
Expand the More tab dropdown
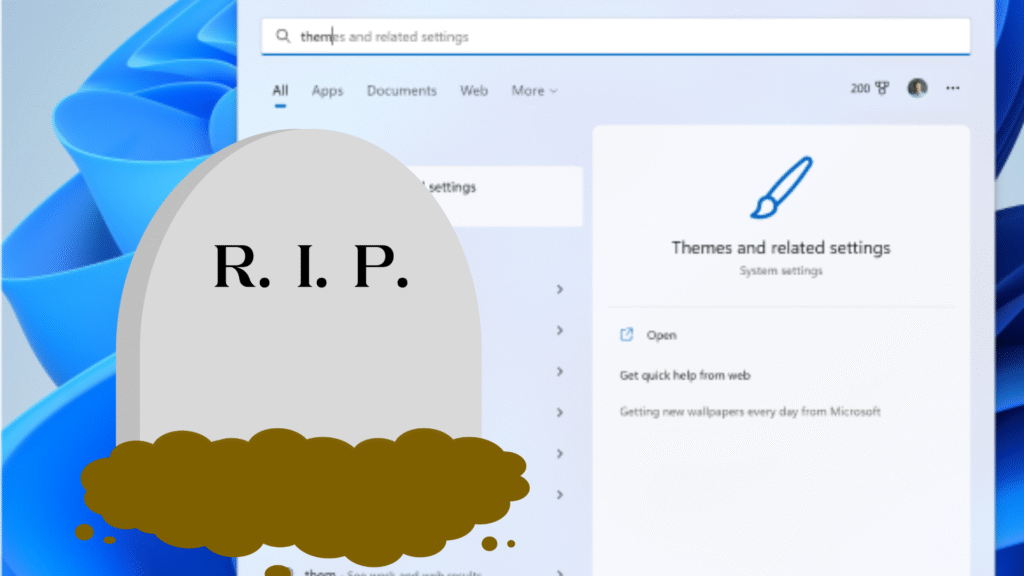pyautogui.click(x=534, y=90)
